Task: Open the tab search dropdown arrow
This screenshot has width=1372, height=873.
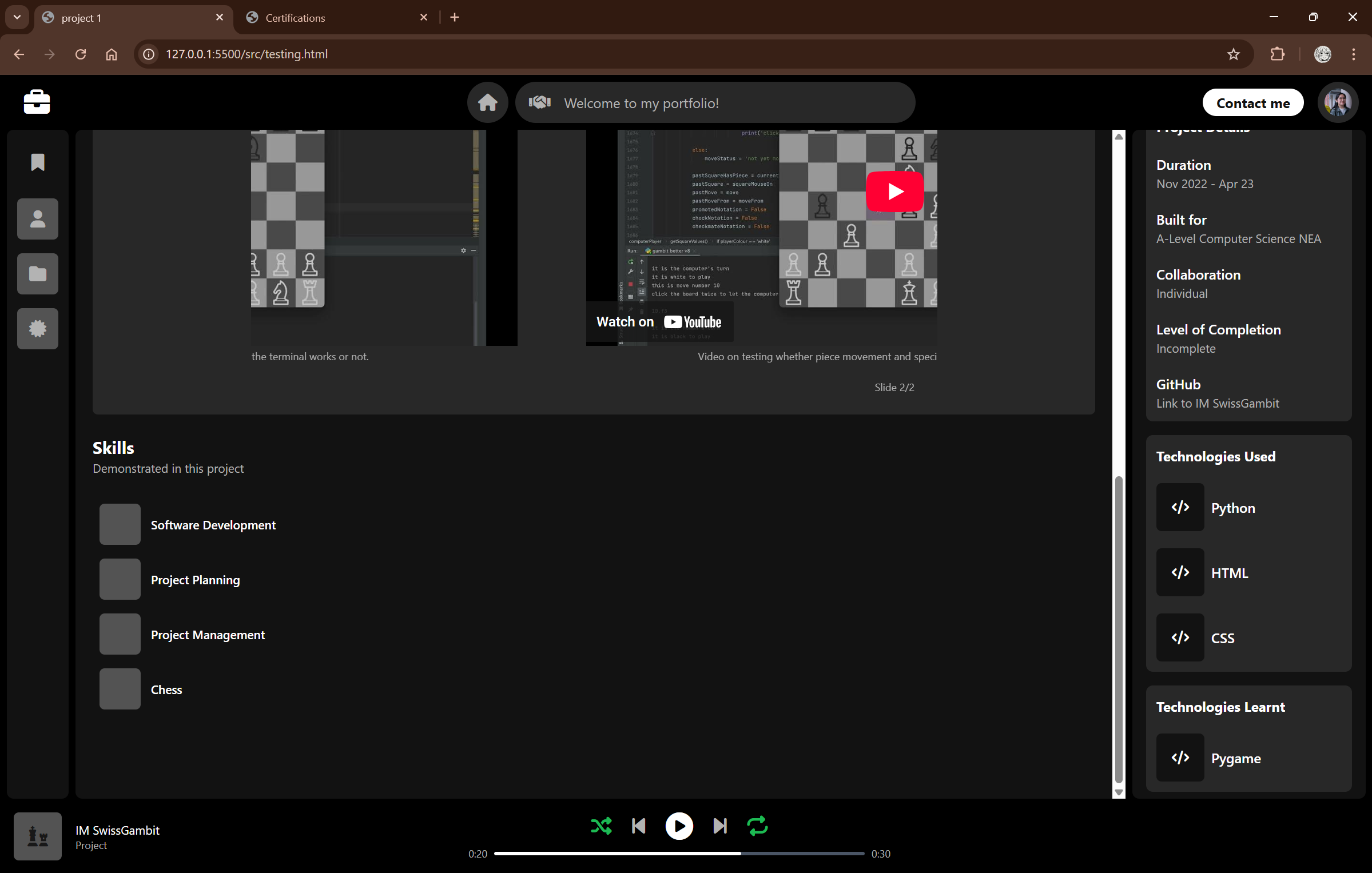Action: [17, 17]
